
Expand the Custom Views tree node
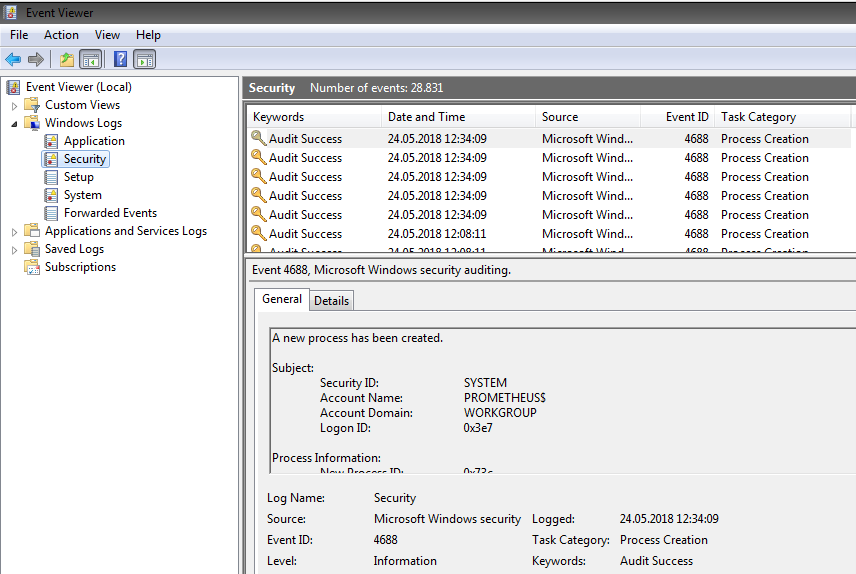coord(14,105)
